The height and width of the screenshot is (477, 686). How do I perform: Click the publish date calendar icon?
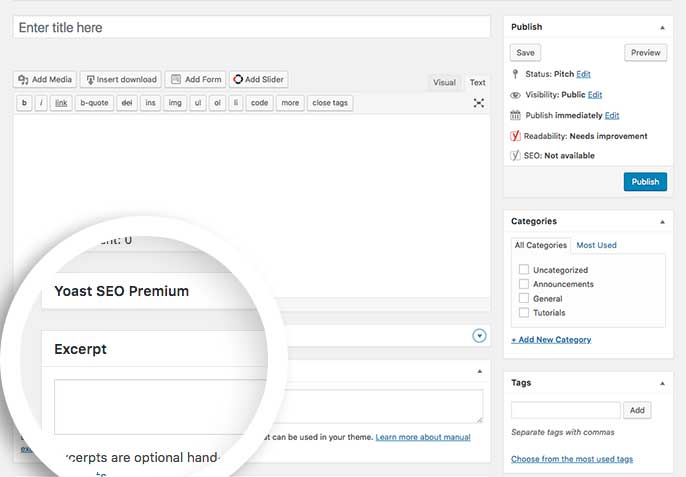[x=515, y=116]
